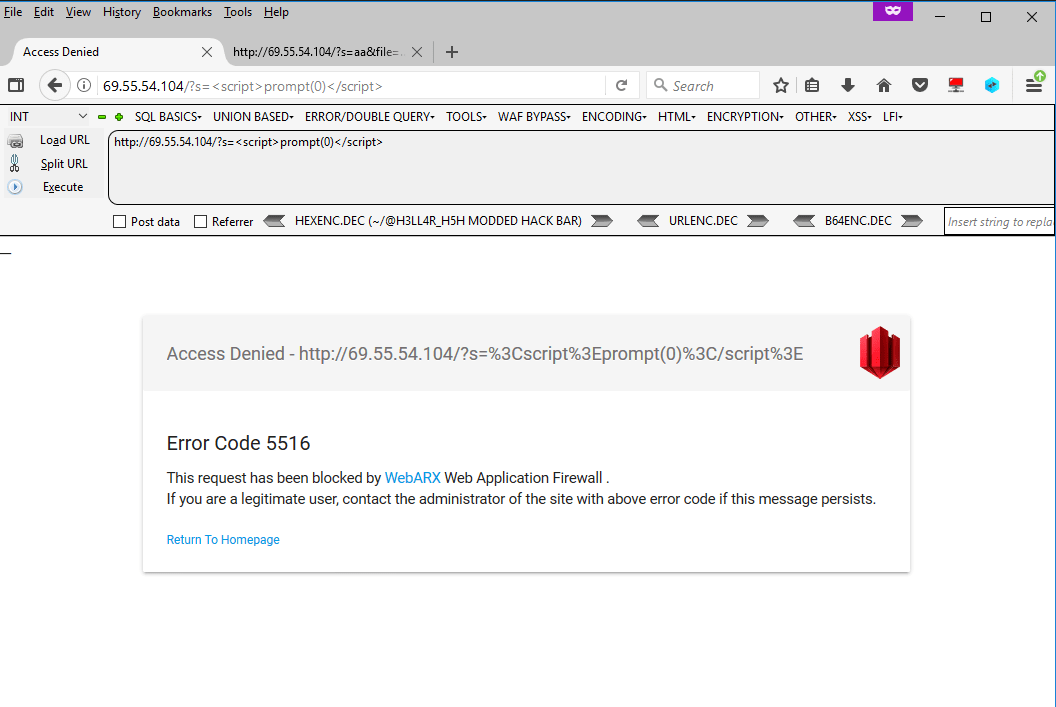1056x707 pixels.
Task: Click the red WebARX logo
Action: 880,352
